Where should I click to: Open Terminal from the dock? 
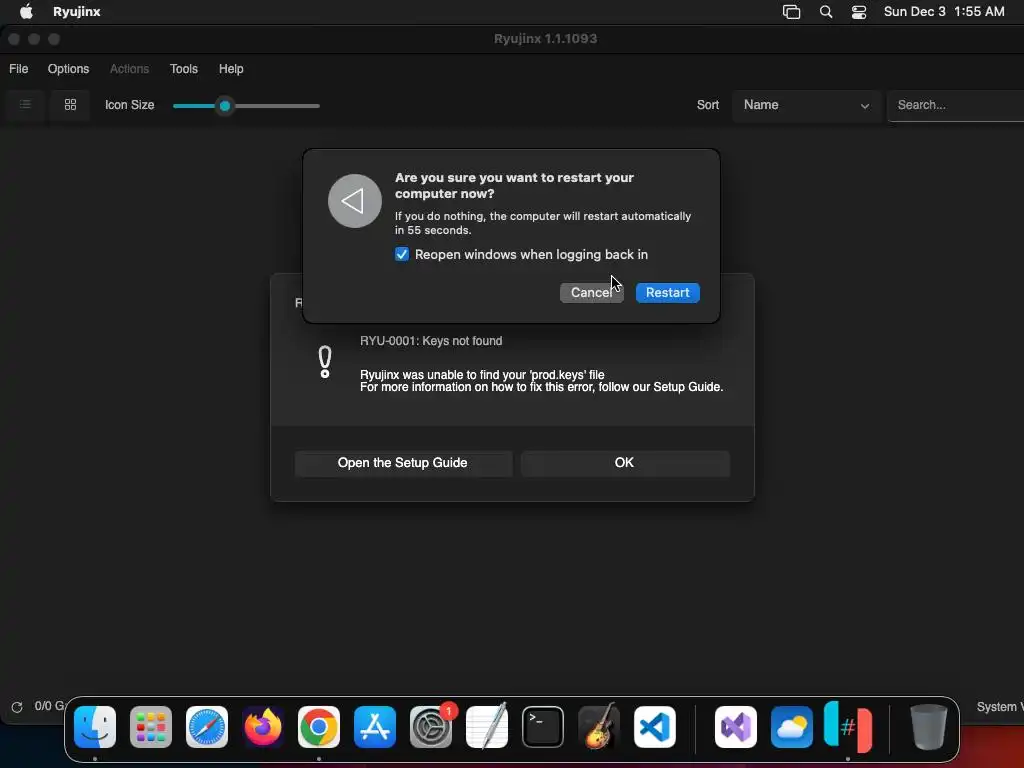coord(543,727)
